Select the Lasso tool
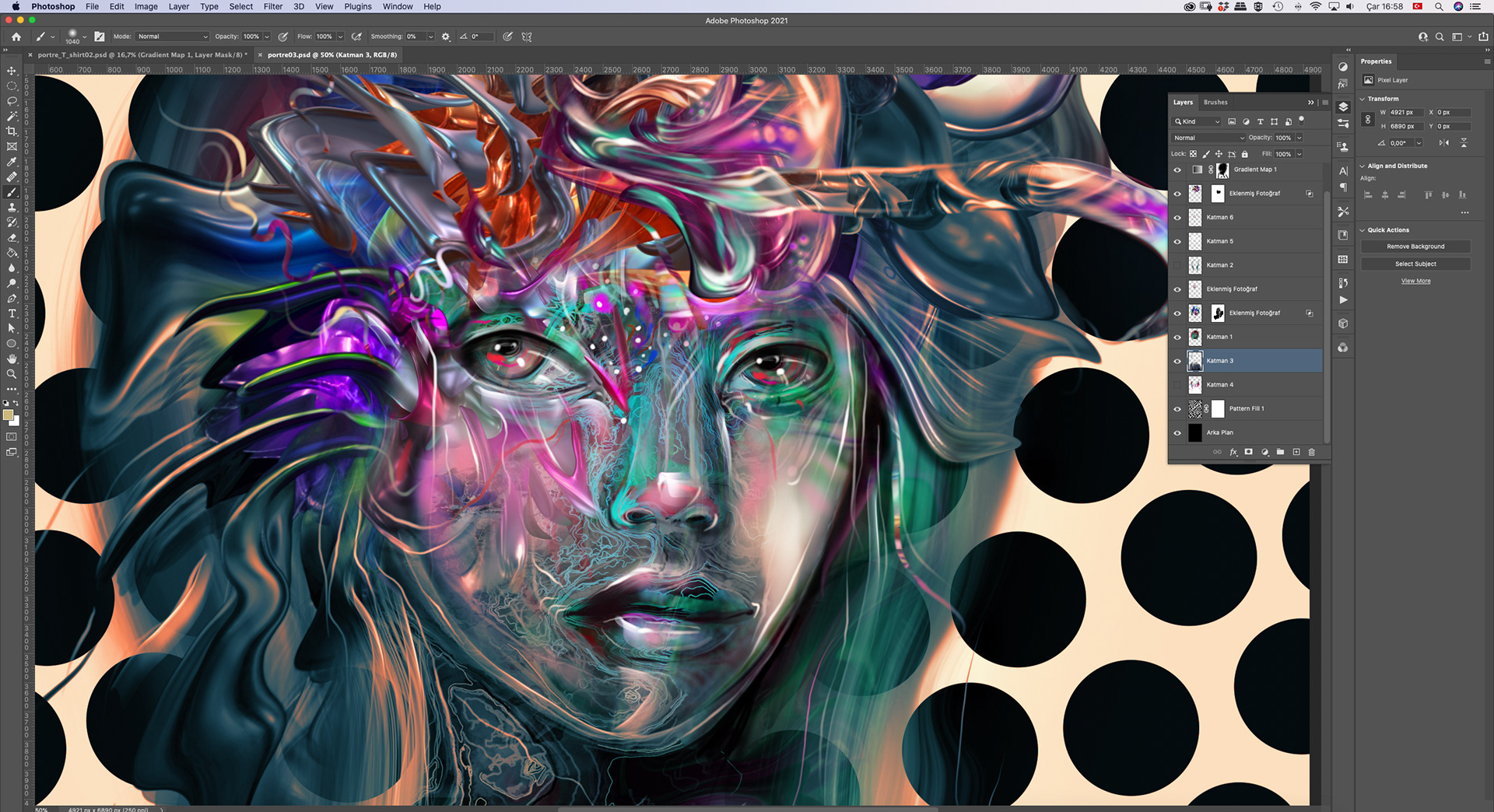Screen dimensions: 1494x812 12,101
